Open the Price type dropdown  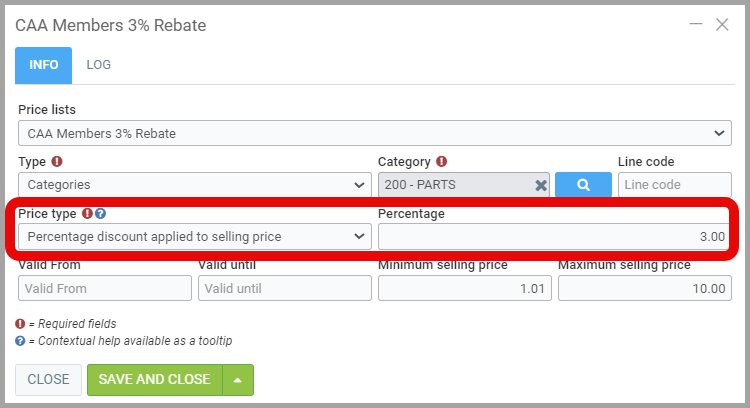[x=195, y=236]
